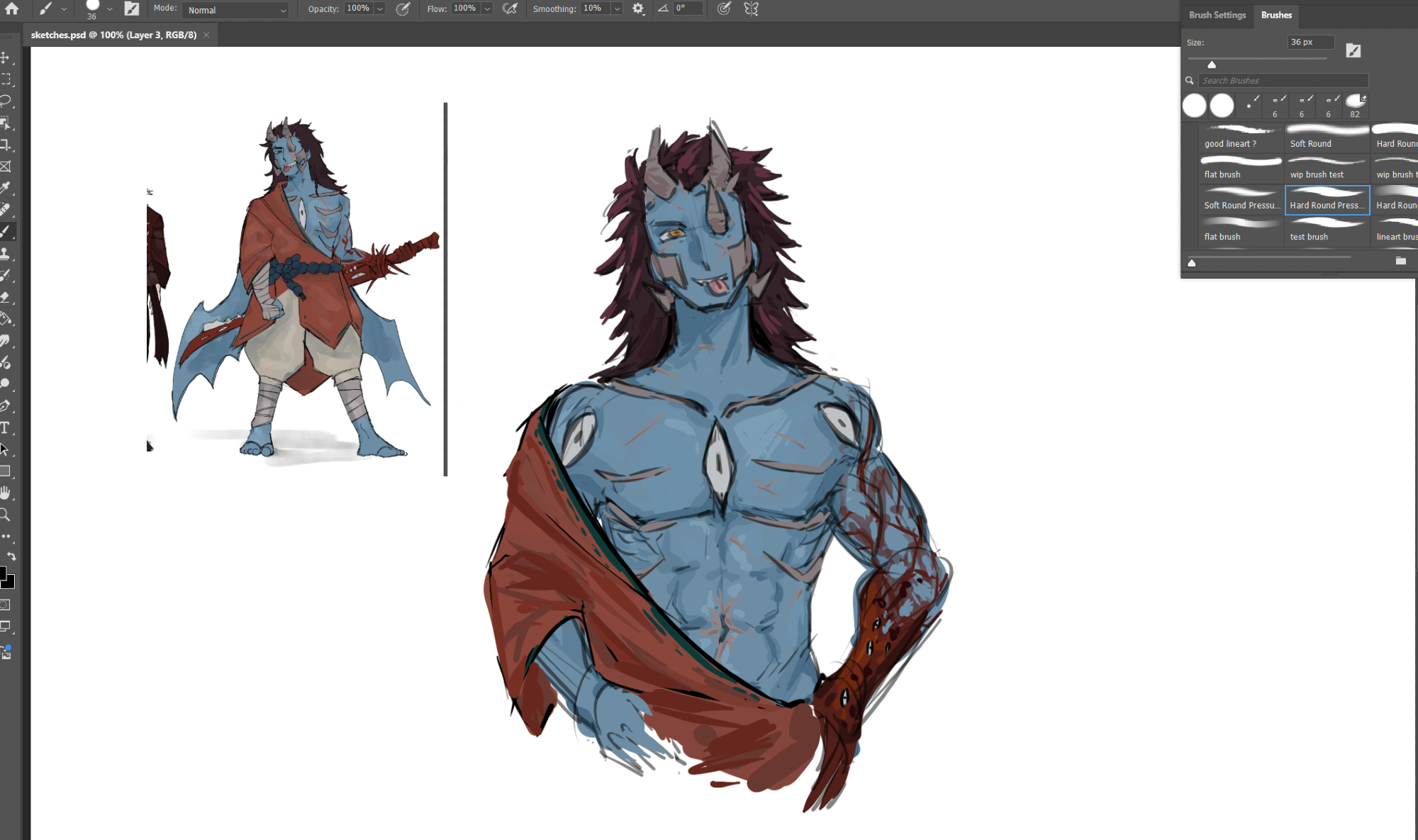Click the brush Size slider handle
This screenshot has height=840, width=1418.
click(x=1212, y=65)
